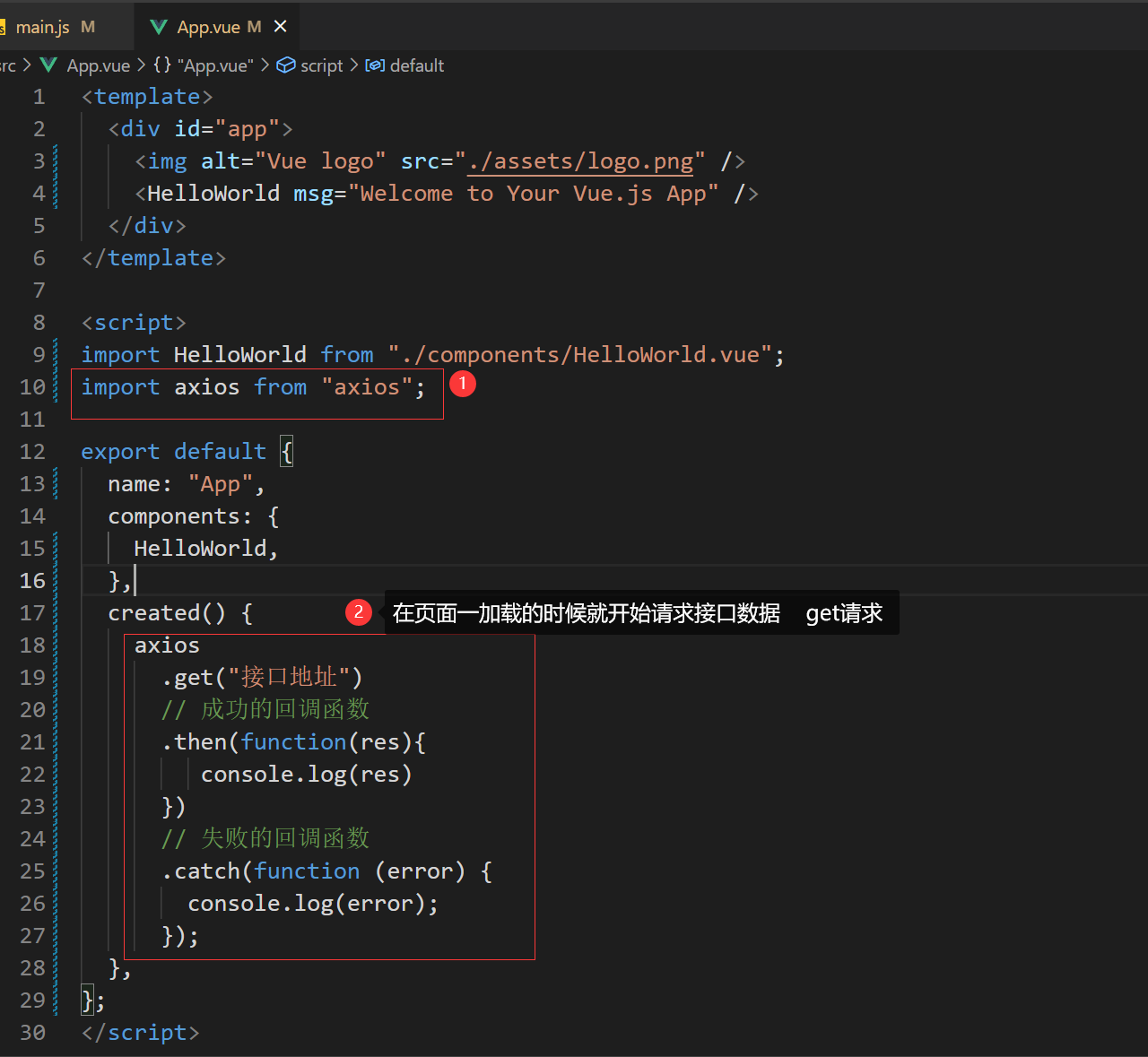This screenshot has height=1057, width=1148.
Task: Click the Vue logo icon in App.vue tab
Action: point(159,27)
